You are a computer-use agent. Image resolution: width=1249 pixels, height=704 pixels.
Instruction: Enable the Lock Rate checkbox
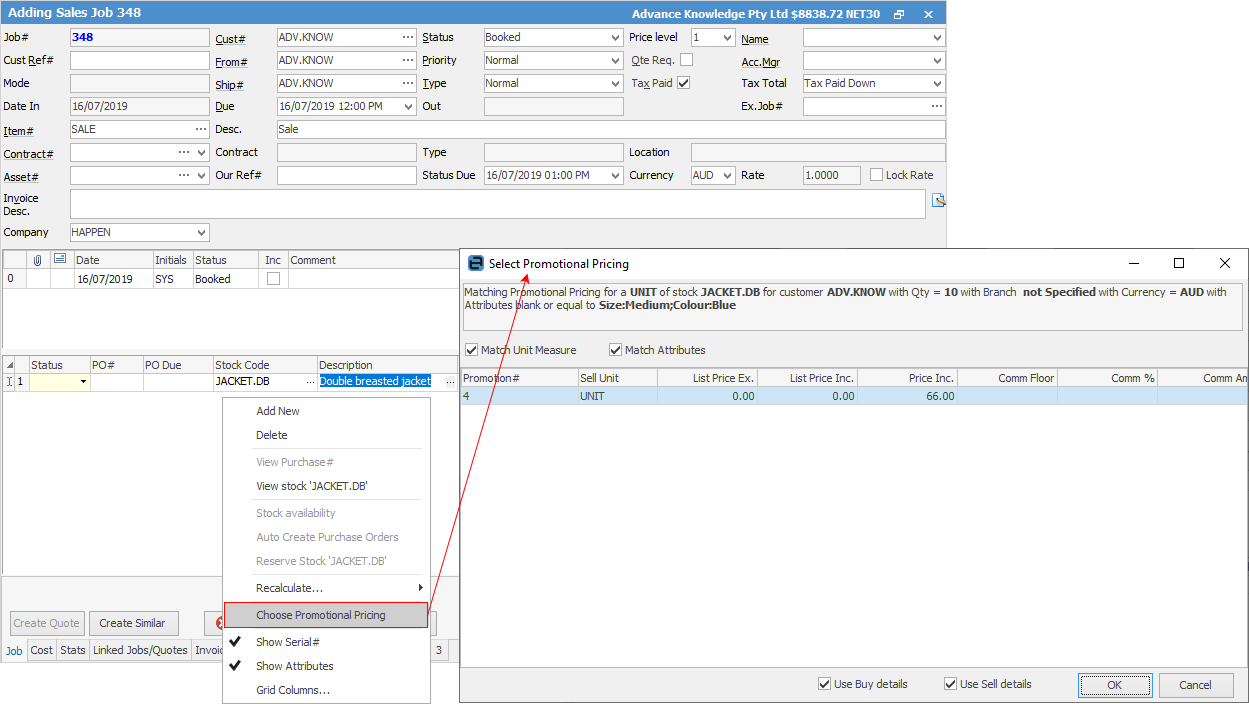[x=876, y=175]
